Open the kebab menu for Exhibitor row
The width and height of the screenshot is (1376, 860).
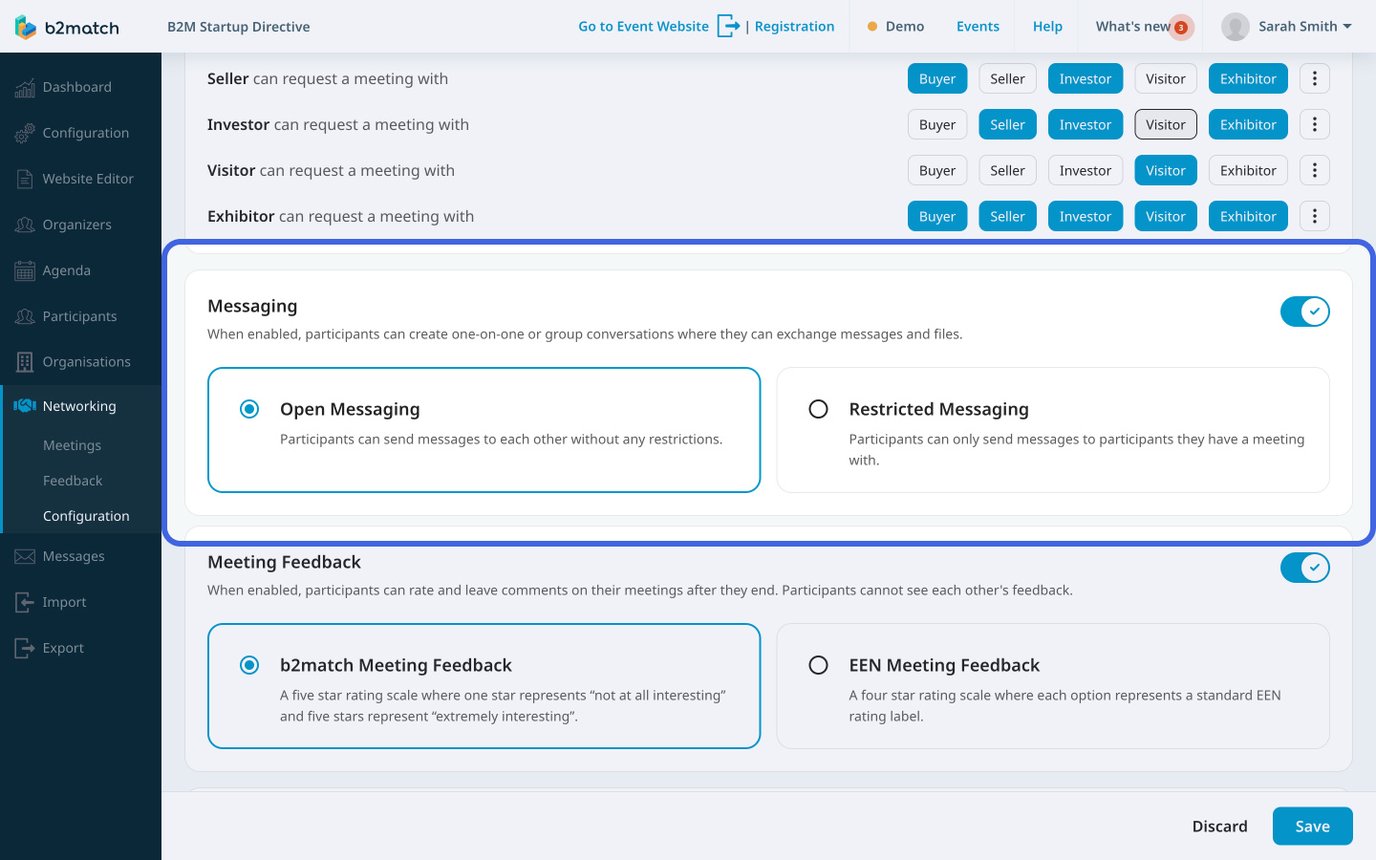pyautogui.click(x=1314, y=215)
